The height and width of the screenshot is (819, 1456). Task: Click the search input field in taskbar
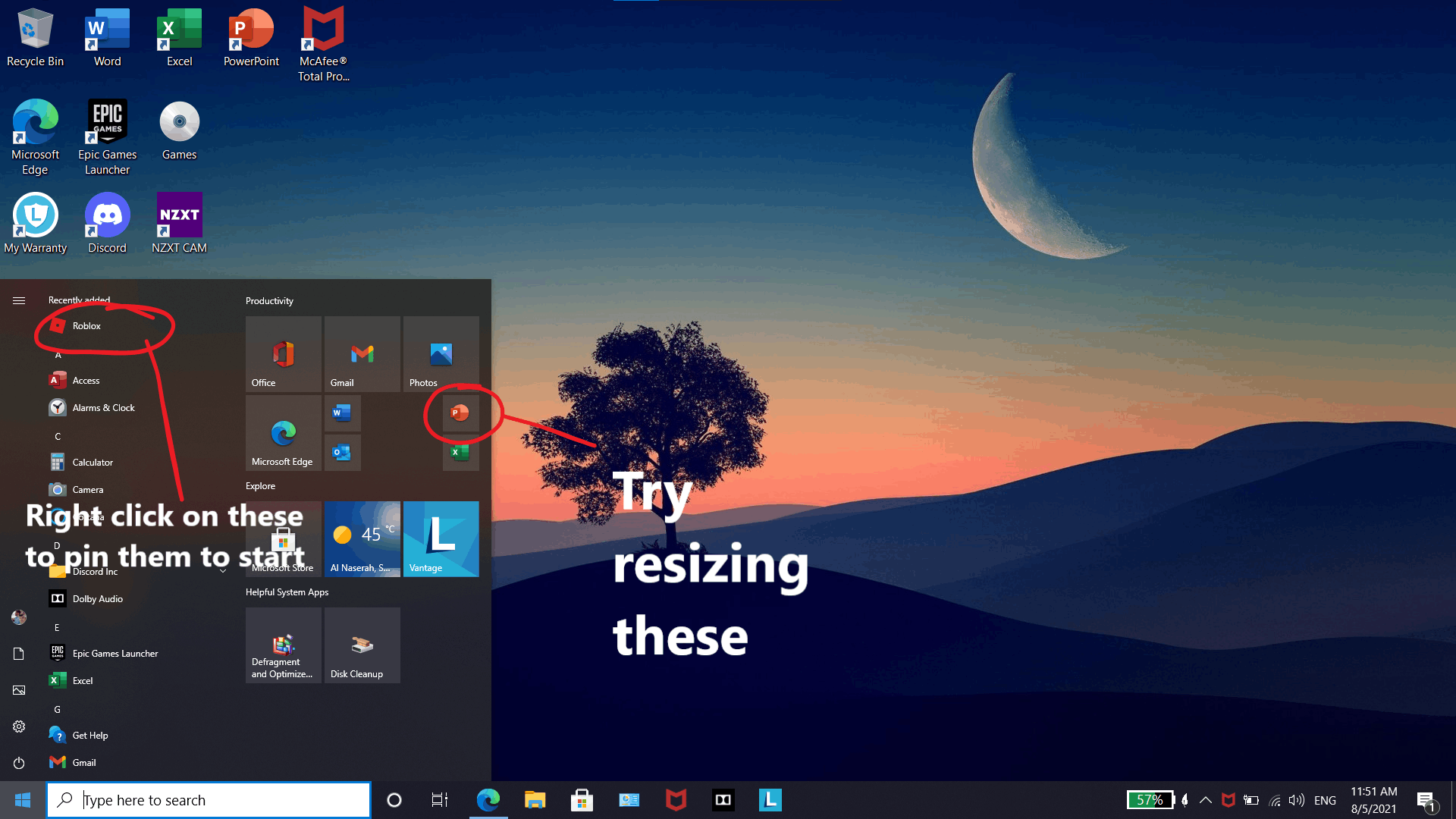click(x=209, y=800)
